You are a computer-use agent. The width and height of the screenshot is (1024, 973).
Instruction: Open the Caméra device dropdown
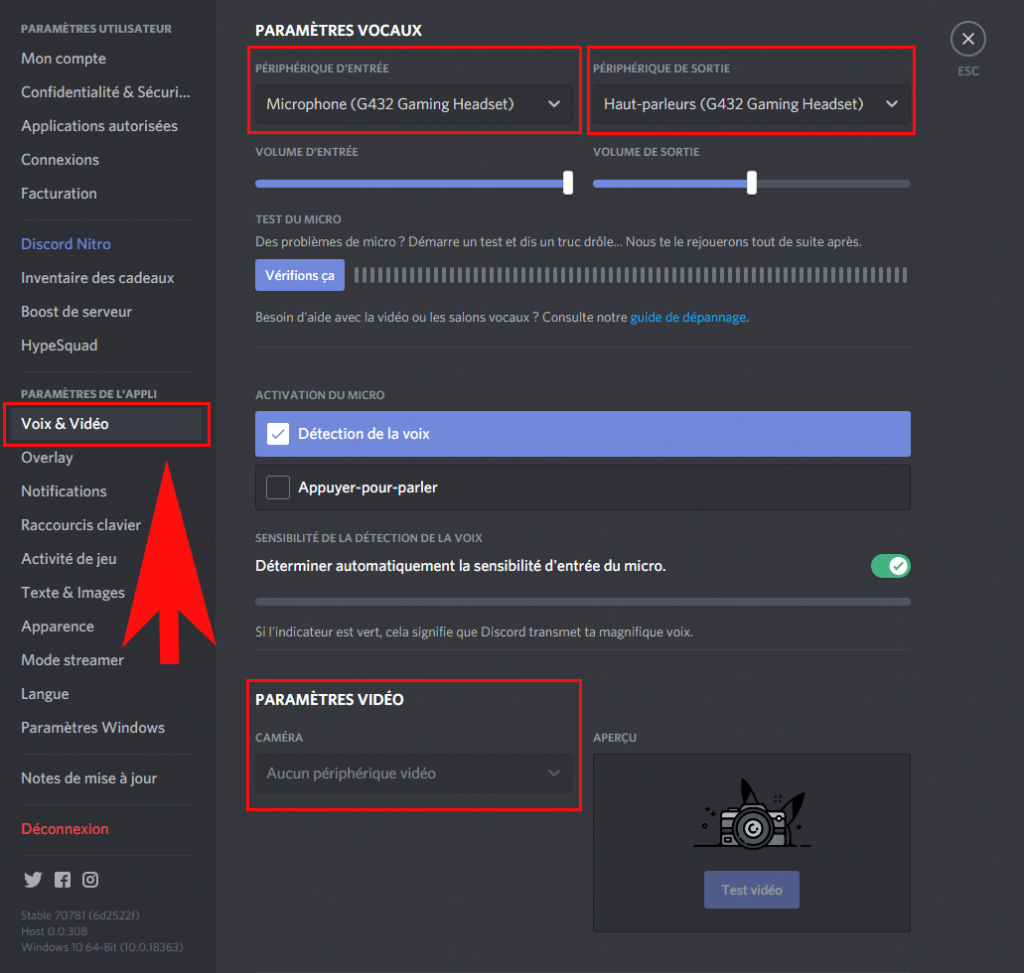(x=413, y=773)
